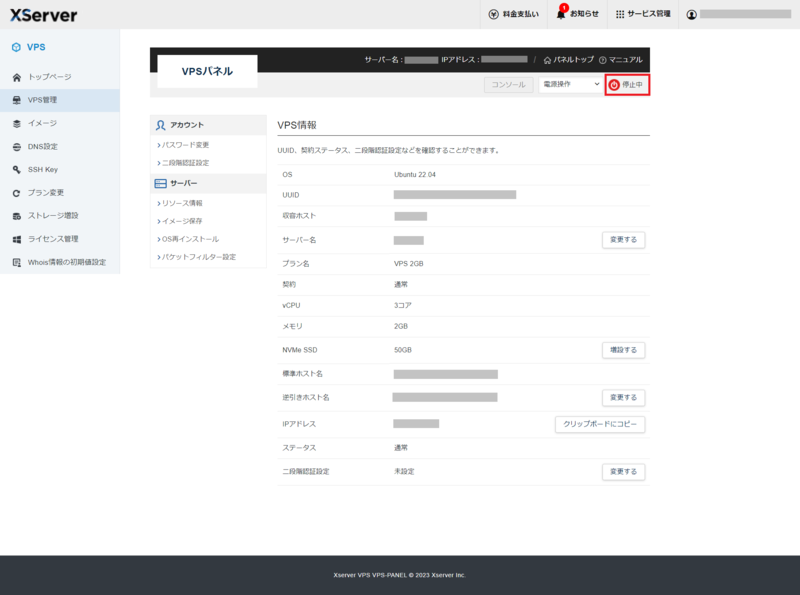Click the layers icon beside イメージ
The width and height of the screenshot is (800, 595).
pyautogui.click(x=17, y=123)
